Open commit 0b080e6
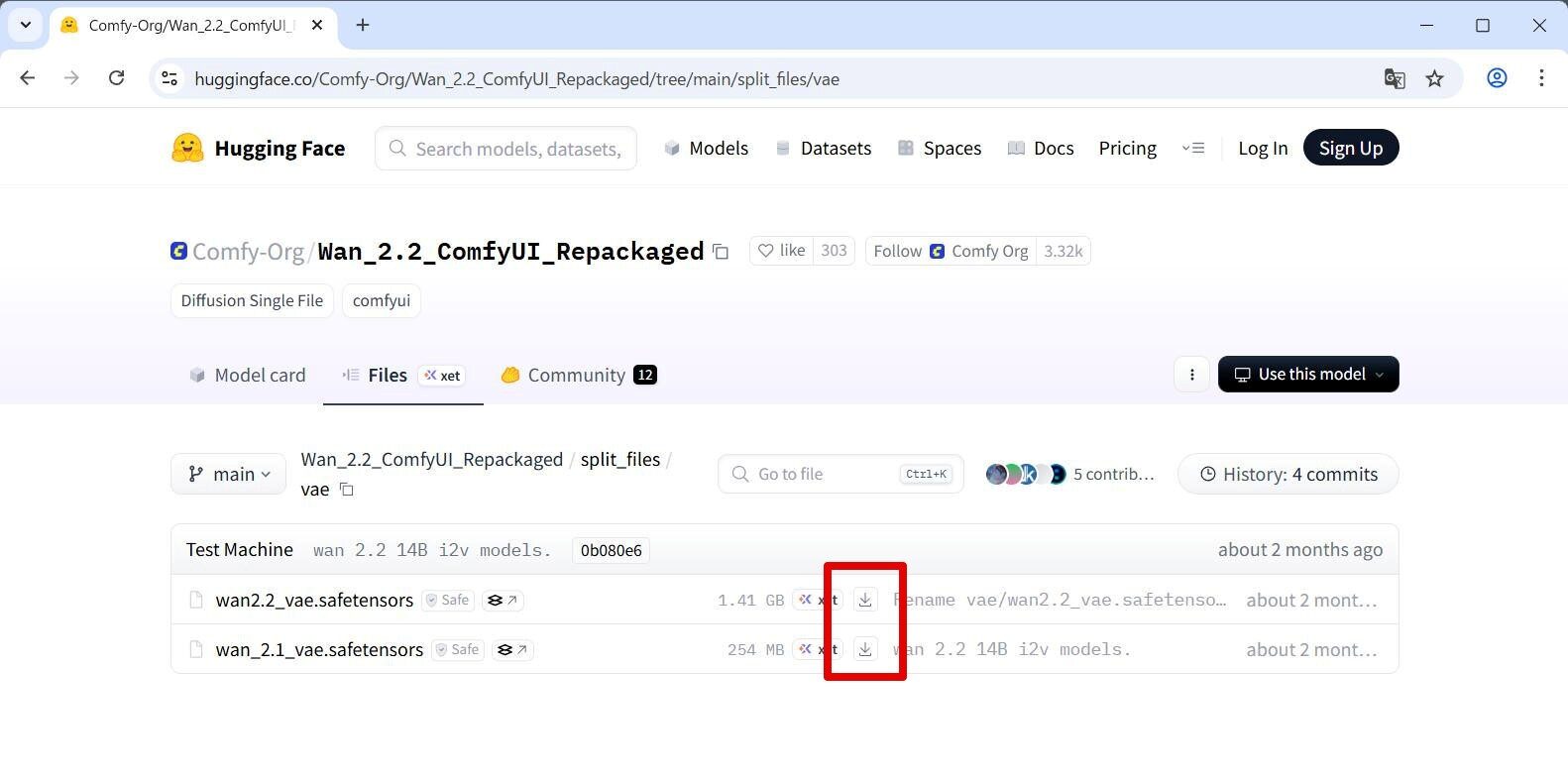This screenshot has width=1568, height=779. tap(611, 550)
